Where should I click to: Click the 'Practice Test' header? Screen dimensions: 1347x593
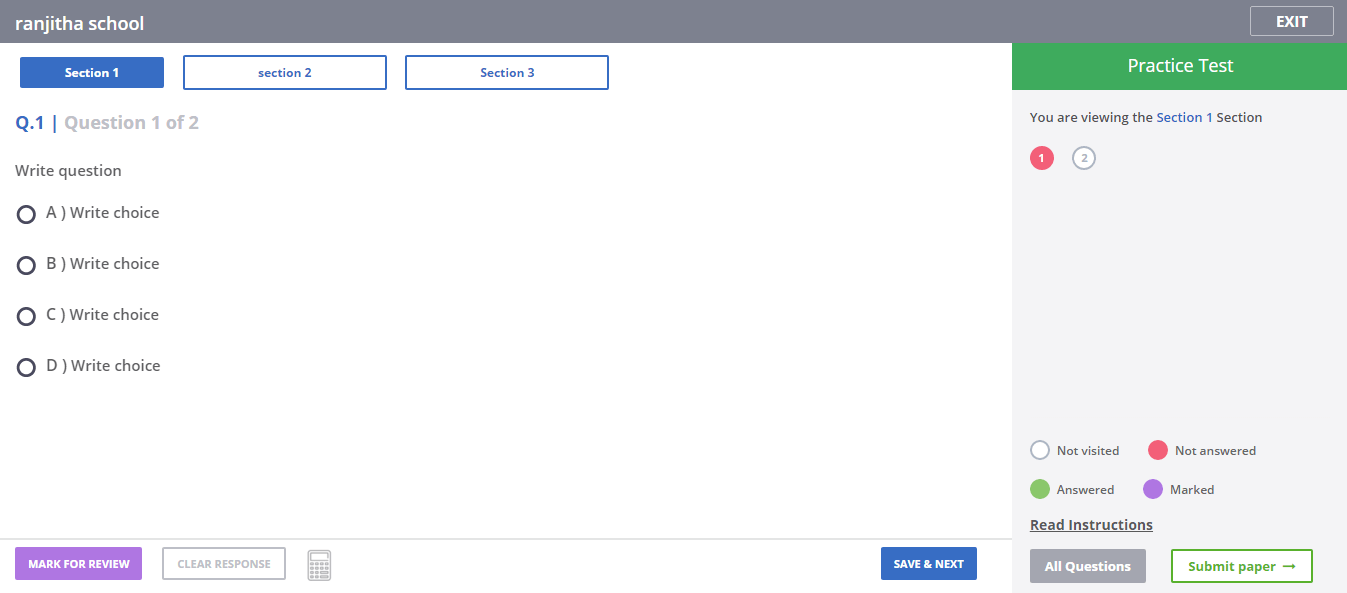tap(1180, 66)
